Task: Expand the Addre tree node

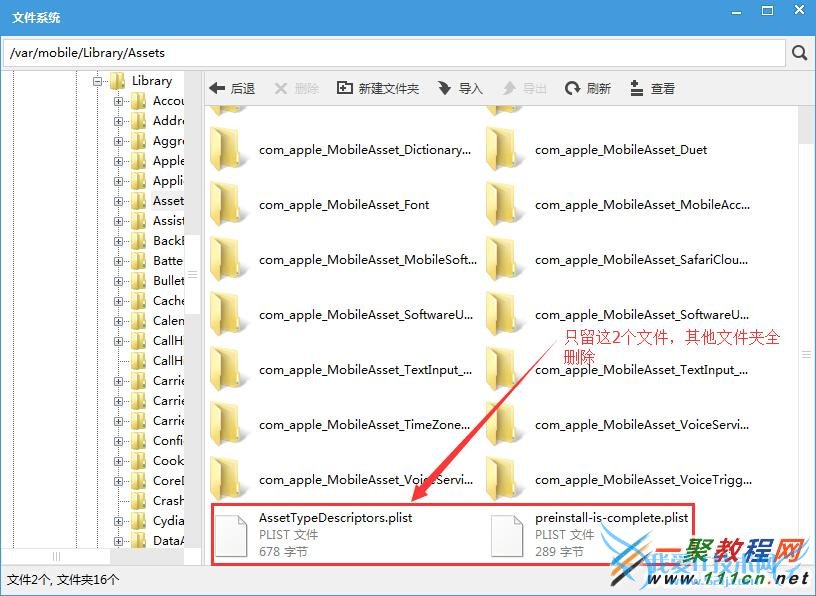Action: (118, 121)
